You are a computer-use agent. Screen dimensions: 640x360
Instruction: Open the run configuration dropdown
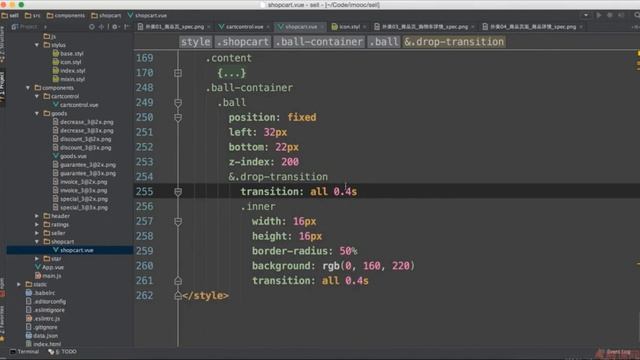tap(586, 15)
